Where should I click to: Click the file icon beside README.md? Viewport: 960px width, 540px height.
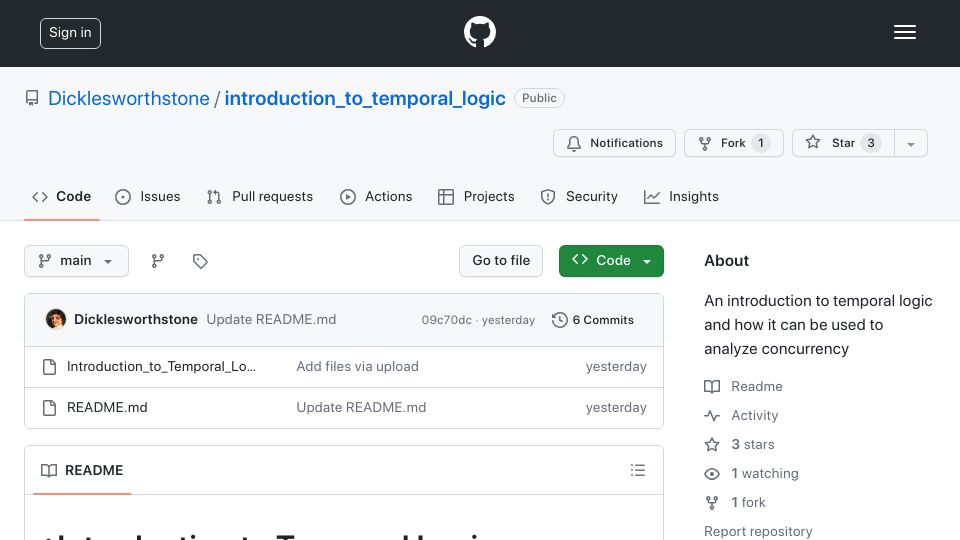pyautogui.click(x=50, y=408)
